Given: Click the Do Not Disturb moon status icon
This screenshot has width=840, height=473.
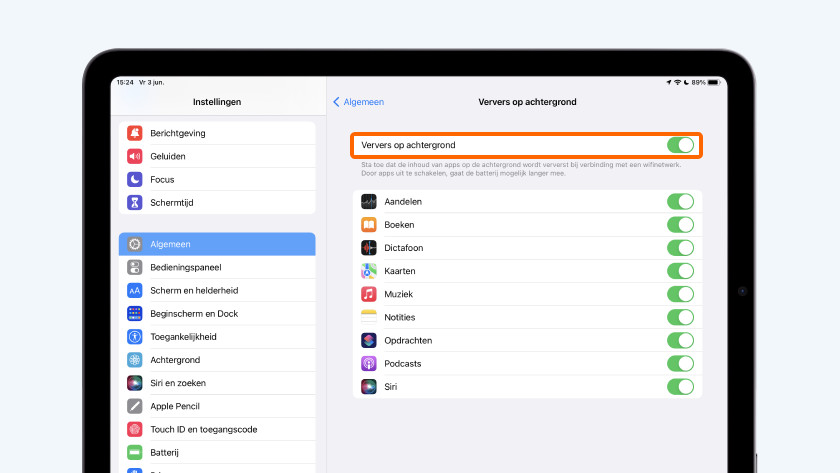Looking at the screenshot, I should (686, 82).
